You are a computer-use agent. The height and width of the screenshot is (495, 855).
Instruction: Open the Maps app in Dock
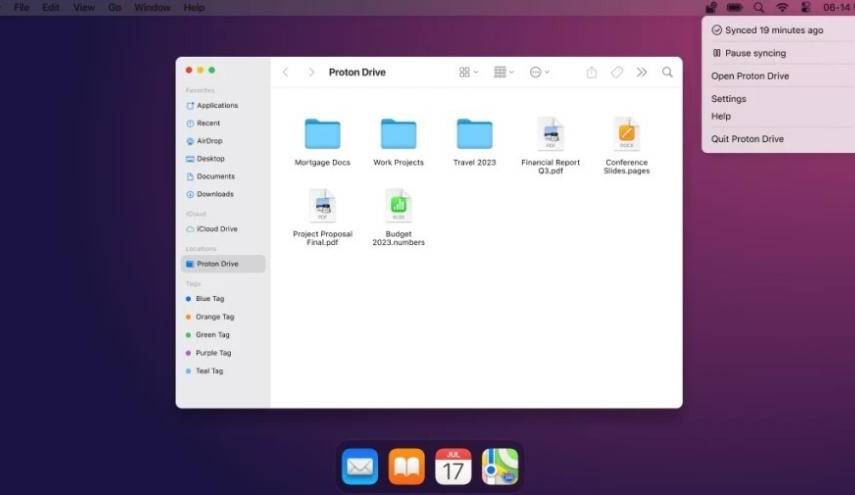tap(500, 466)
